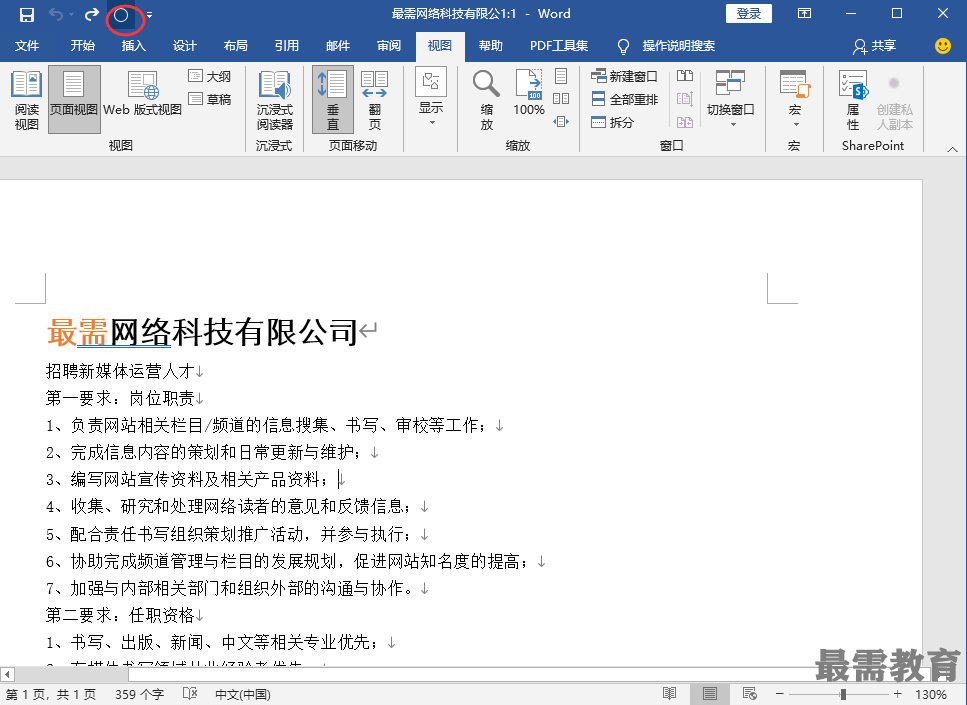The width and height of the screenshot is (967, 705).
Task: Switch to the Design (设计) tab
Action: click(184, 46)
